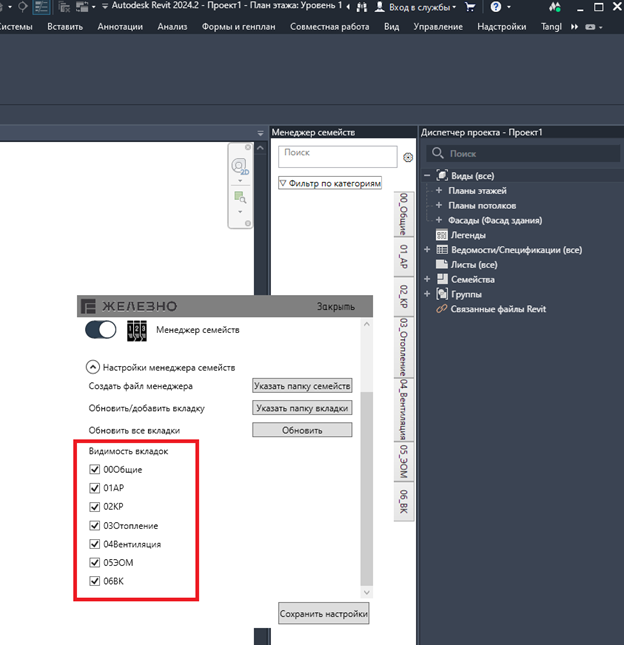Click the Обновить button
The width and height of the screenshot is (624, 645).
[302, 430]
